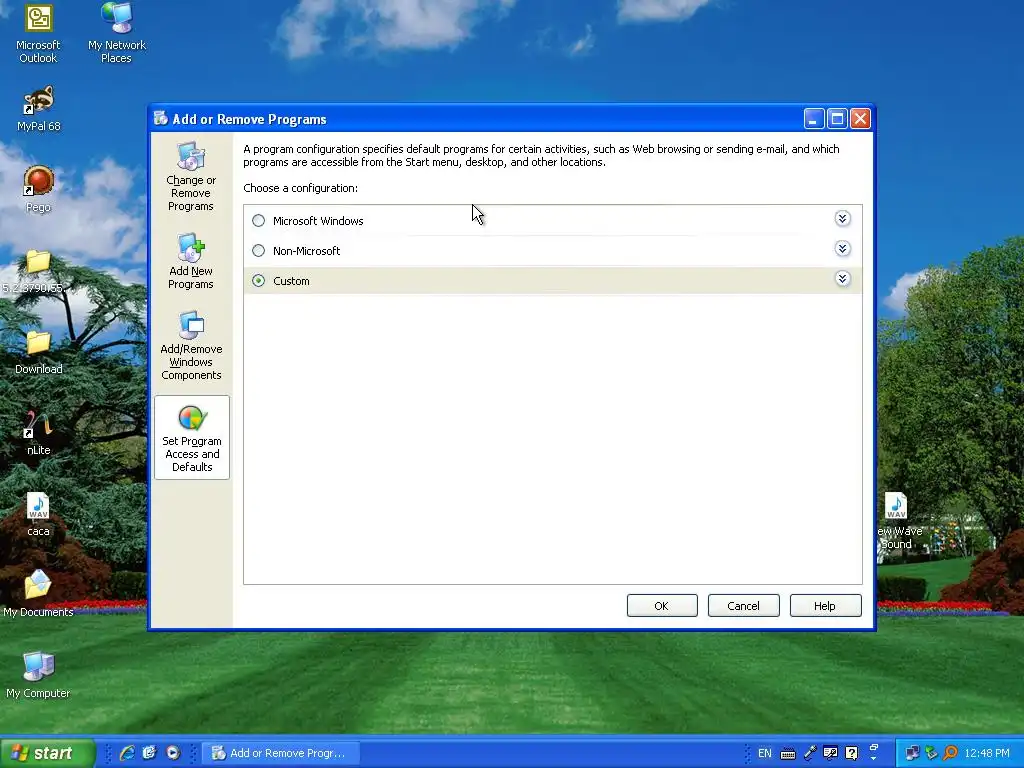Click the keyboard icon in language bar
1024x768 pixels.
[x=788, y=754]
